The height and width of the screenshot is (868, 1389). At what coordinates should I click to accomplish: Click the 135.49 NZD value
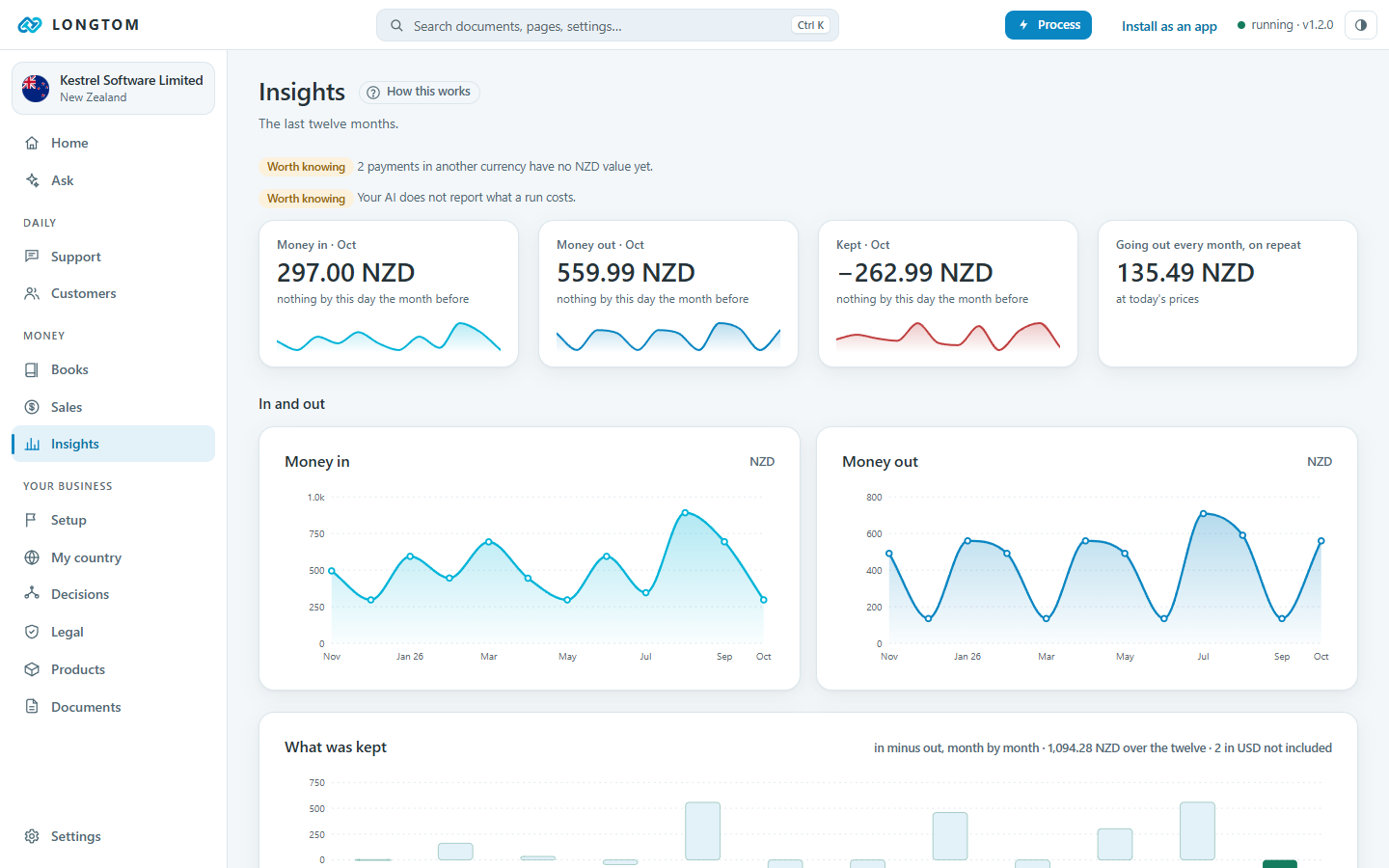point(1185,273)
